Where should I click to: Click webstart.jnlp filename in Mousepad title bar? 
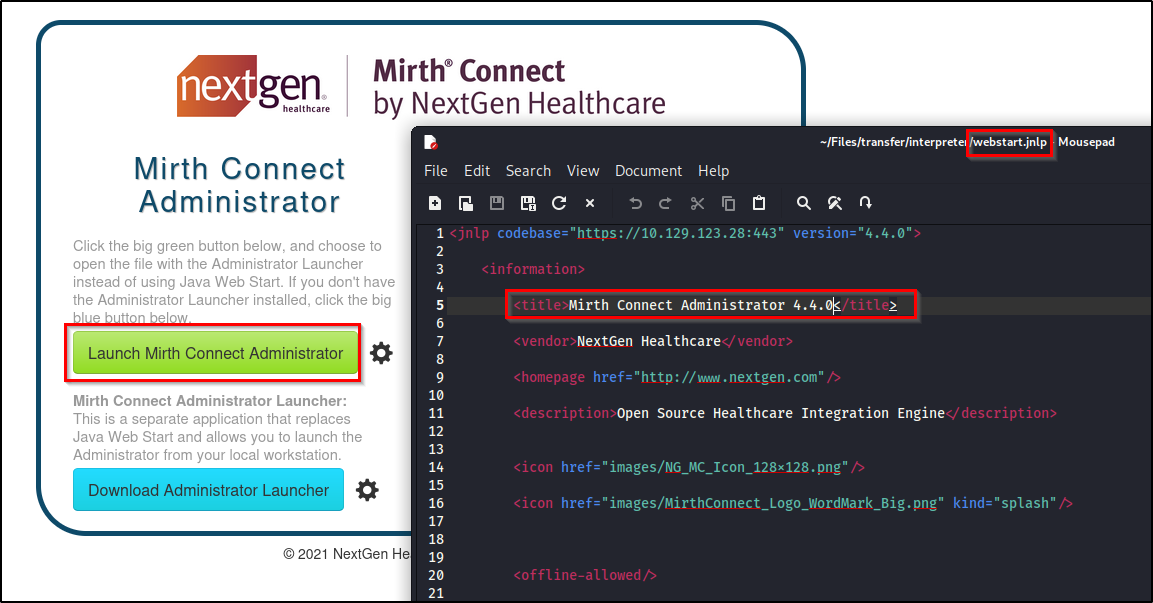(1009, 142)
